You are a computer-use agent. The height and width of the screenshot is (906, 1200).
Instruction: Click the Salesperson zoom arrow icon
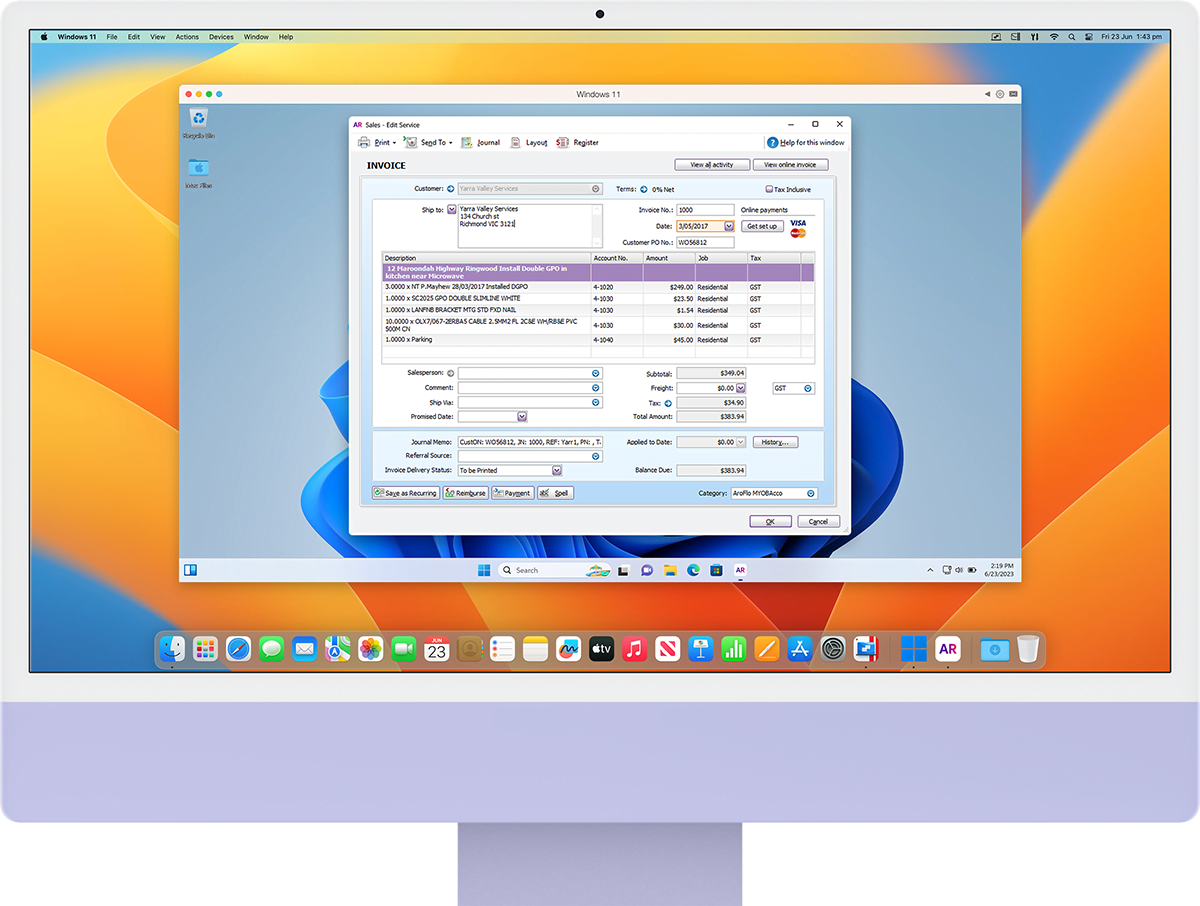point(451,373)
